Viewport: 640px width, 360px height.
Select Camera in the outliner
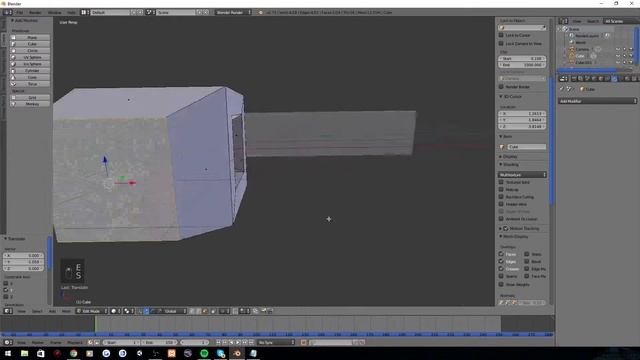click(582, 49)
